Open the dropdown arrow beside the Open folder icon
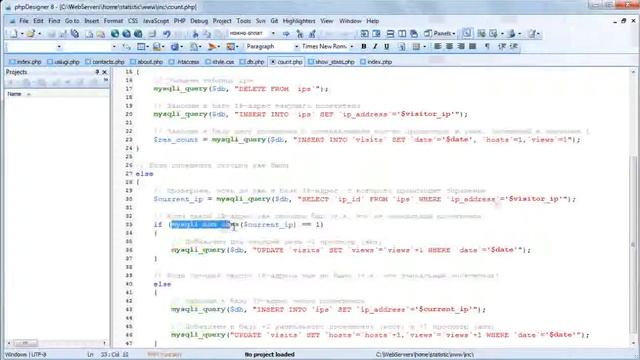This screenshot has height=360, width=640. click(x=39, y=34)
